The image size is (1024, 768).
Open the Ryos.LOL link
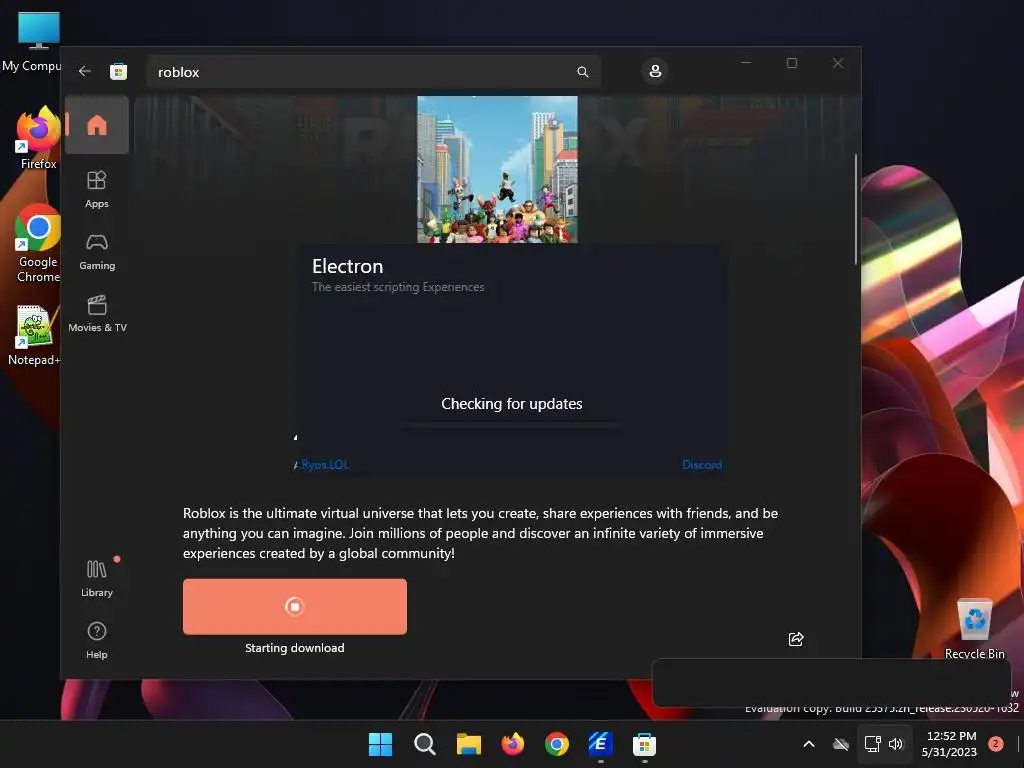pyautogui.click(x=325, y=464)
